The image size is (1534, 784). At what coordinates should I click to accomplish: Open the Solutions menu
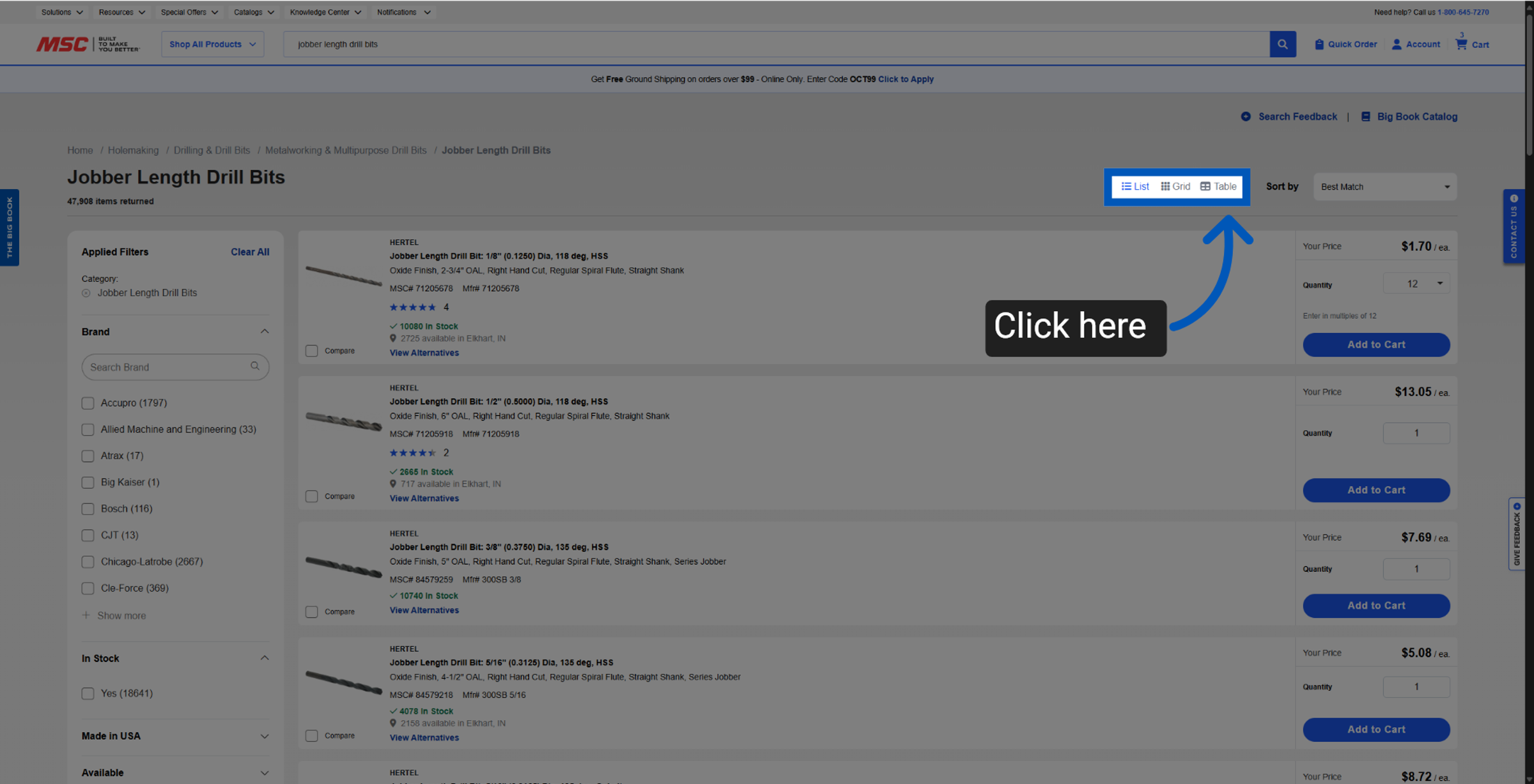(62, 12)
